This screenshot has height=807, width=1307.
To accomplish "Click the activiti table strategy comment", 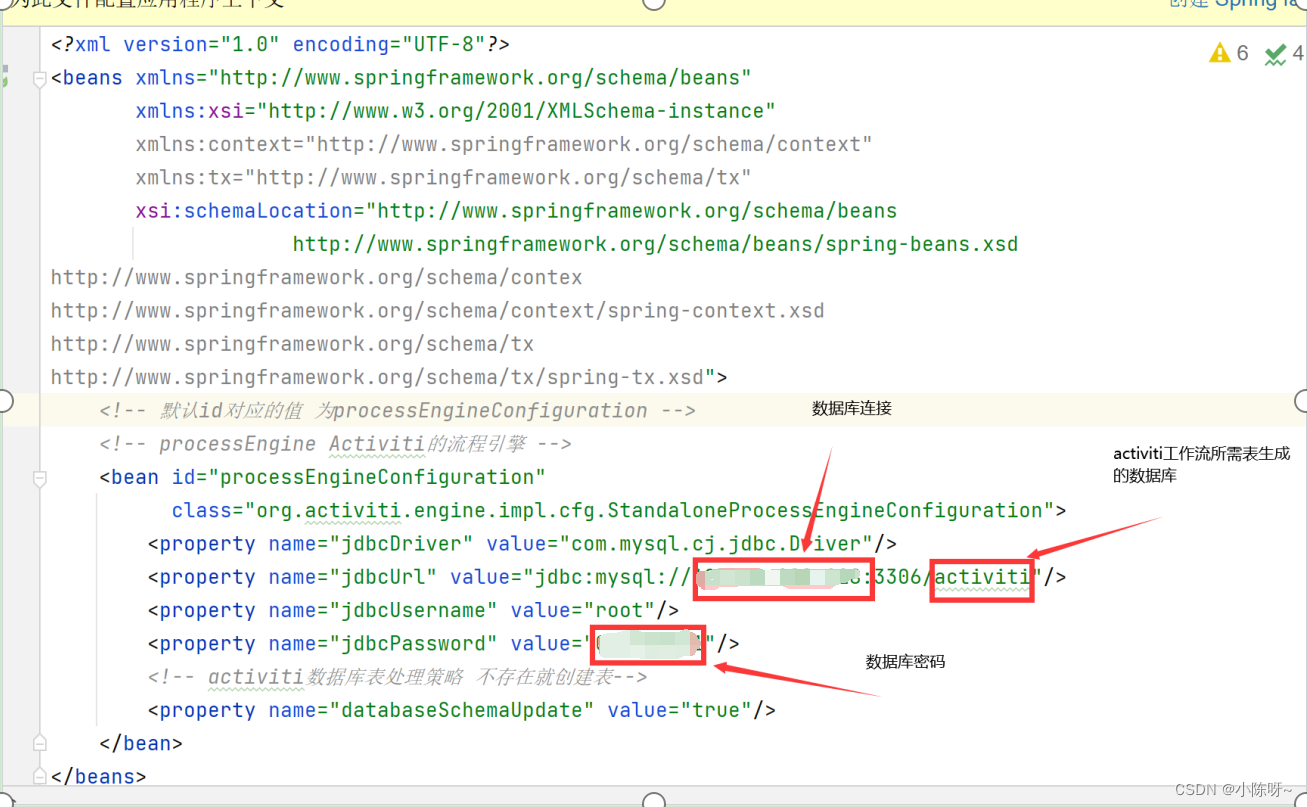I will pos(397,677).
